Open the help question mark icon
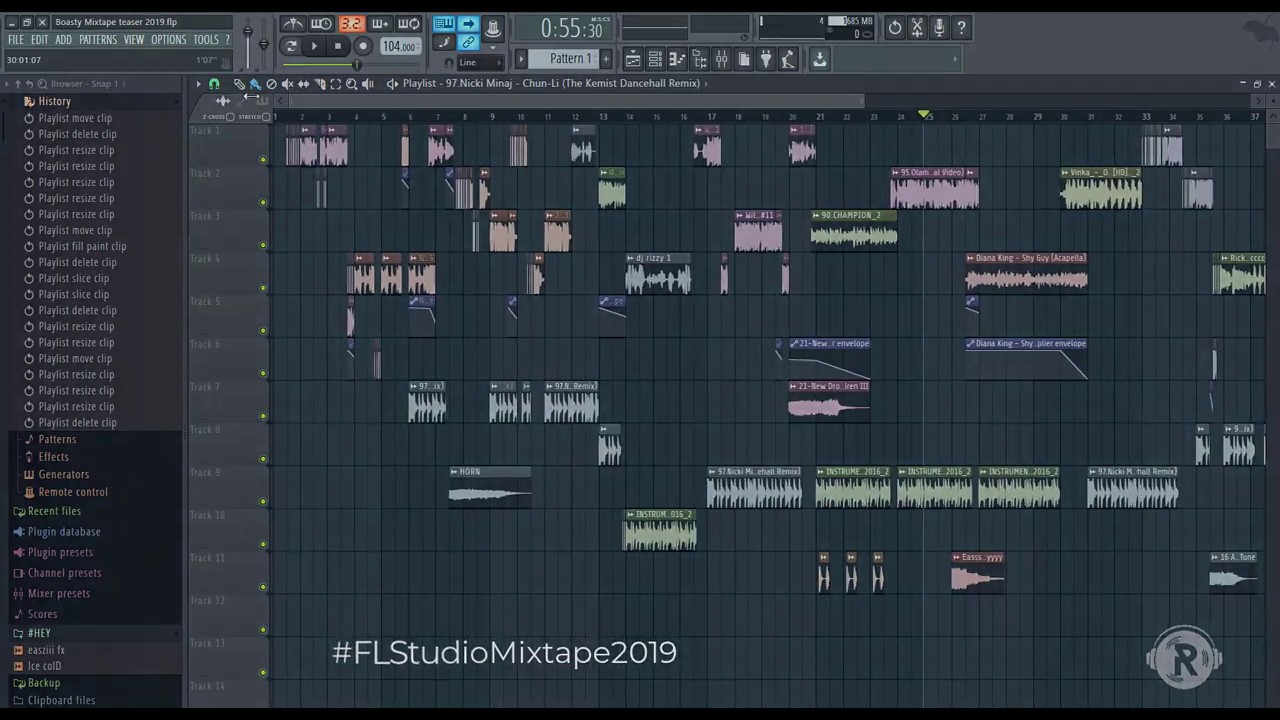 coord(961,28)
